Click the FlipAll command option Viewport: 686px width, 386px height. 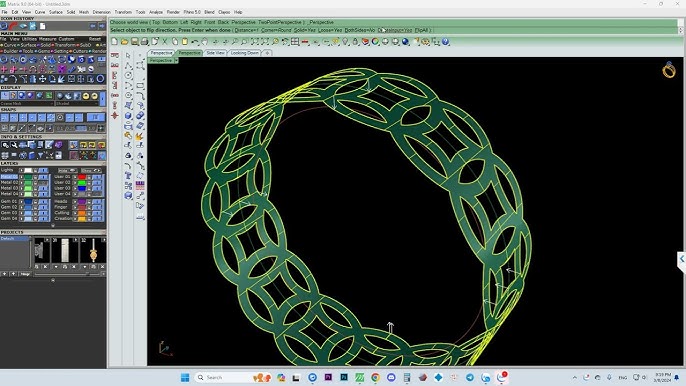(x=422, y=30)
